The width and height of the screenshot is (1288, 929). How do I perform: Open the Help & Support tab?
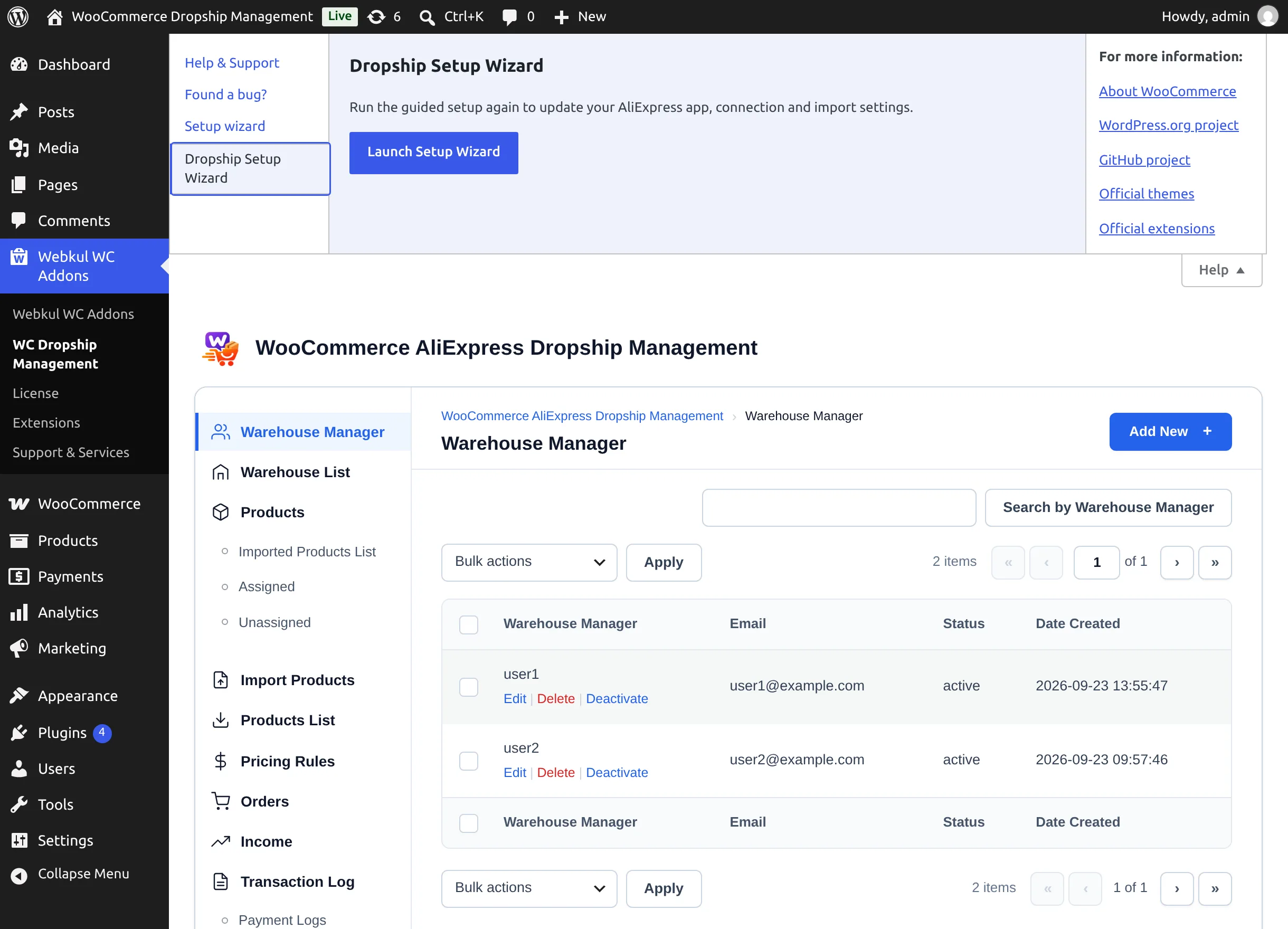coord(232,62)
